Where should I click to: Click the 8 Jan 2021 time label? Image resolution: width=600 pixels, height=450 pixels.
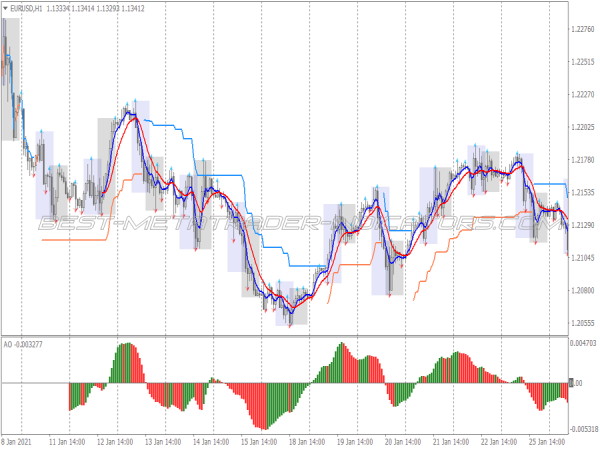pyautogui.click(x=16, y=442)
